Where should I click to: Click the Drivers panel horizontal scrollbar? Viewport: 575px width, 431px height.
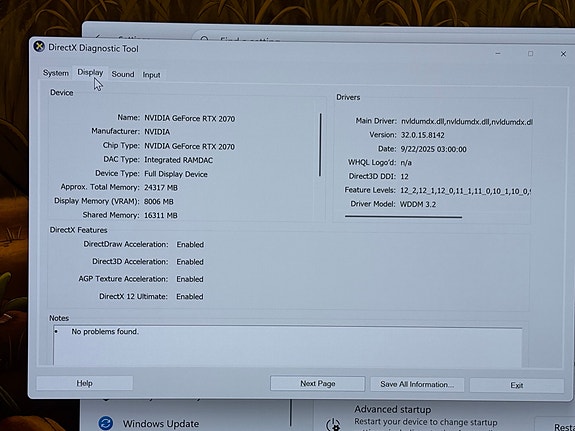tap(403, 217)
